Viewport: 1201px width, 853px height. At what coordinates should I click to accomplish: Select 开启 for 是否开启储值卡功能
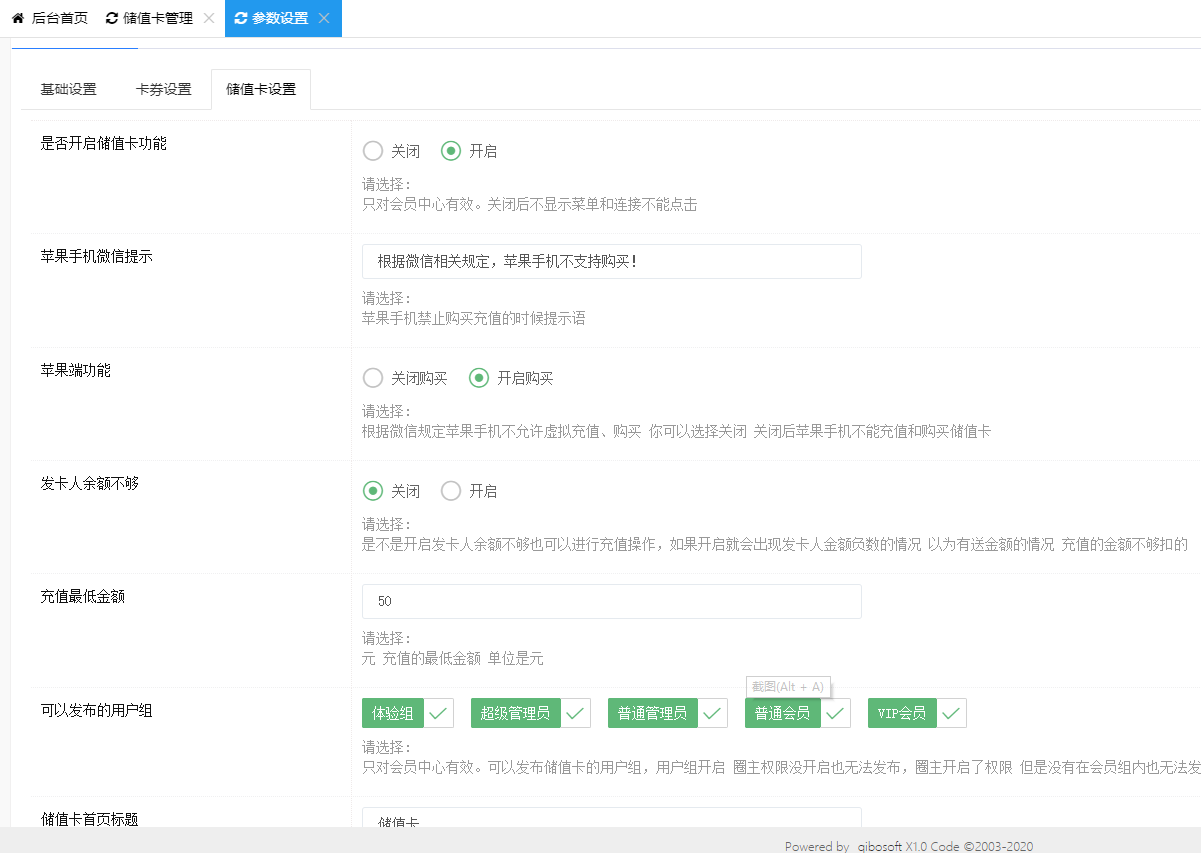(451, 151)
